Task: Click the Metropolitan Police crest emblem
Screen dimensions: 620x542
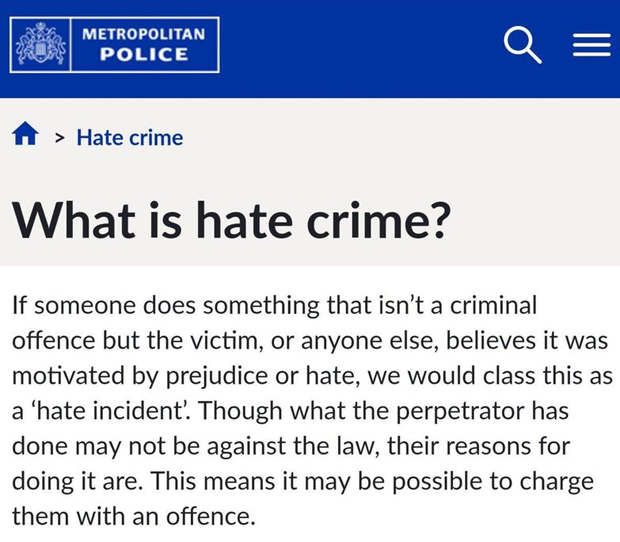Action: tap(41, 45)
